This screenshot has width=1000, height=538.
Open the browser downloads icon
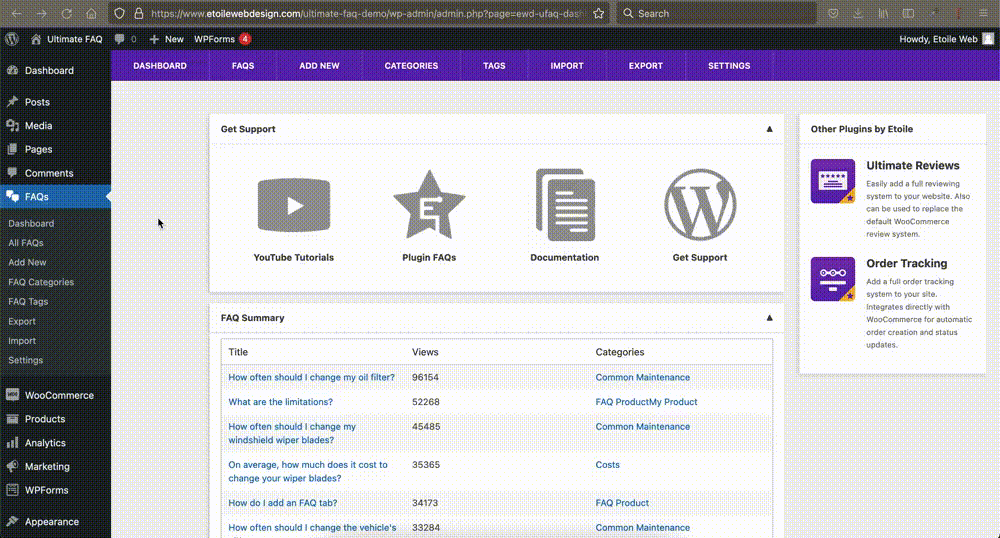point(858,13)
